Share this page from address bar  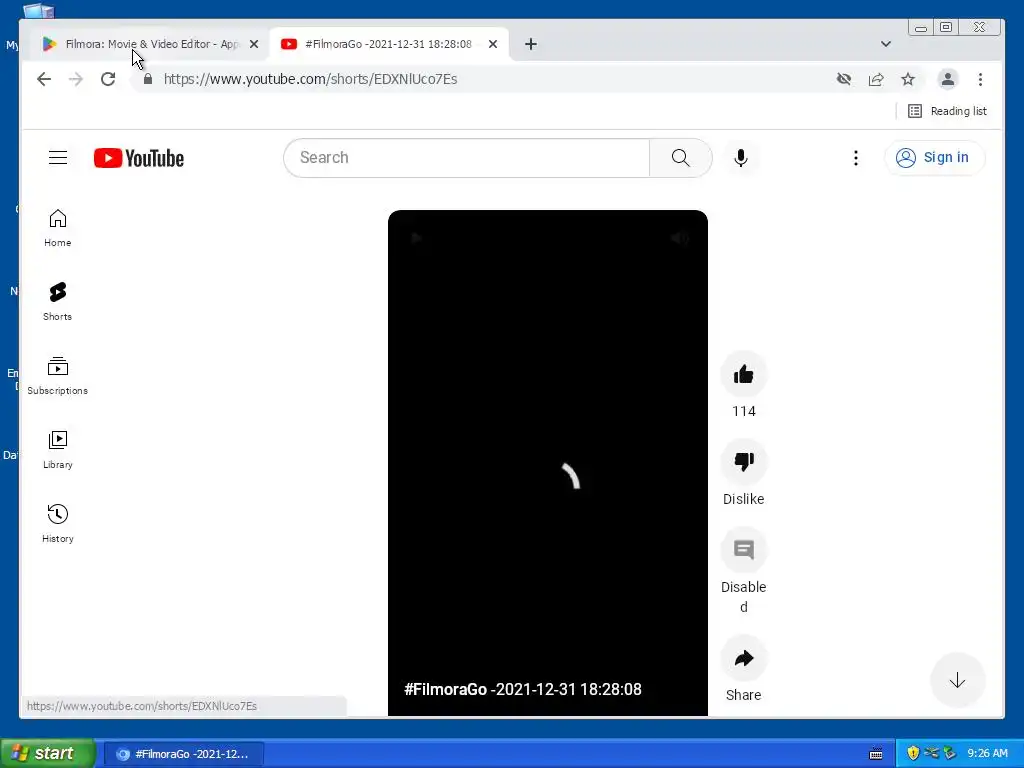876,79
